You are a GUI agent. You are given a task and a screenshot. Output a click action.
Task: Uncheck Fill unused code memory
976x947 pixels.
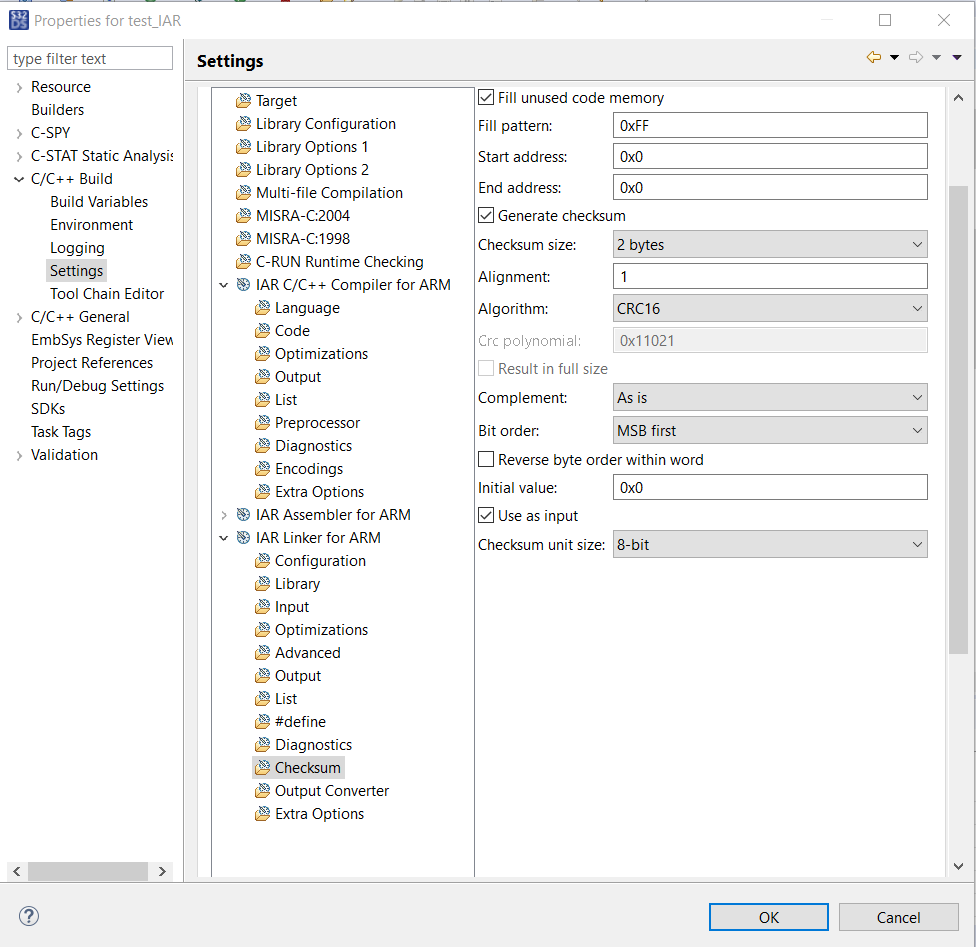click(x=486, y=97)
